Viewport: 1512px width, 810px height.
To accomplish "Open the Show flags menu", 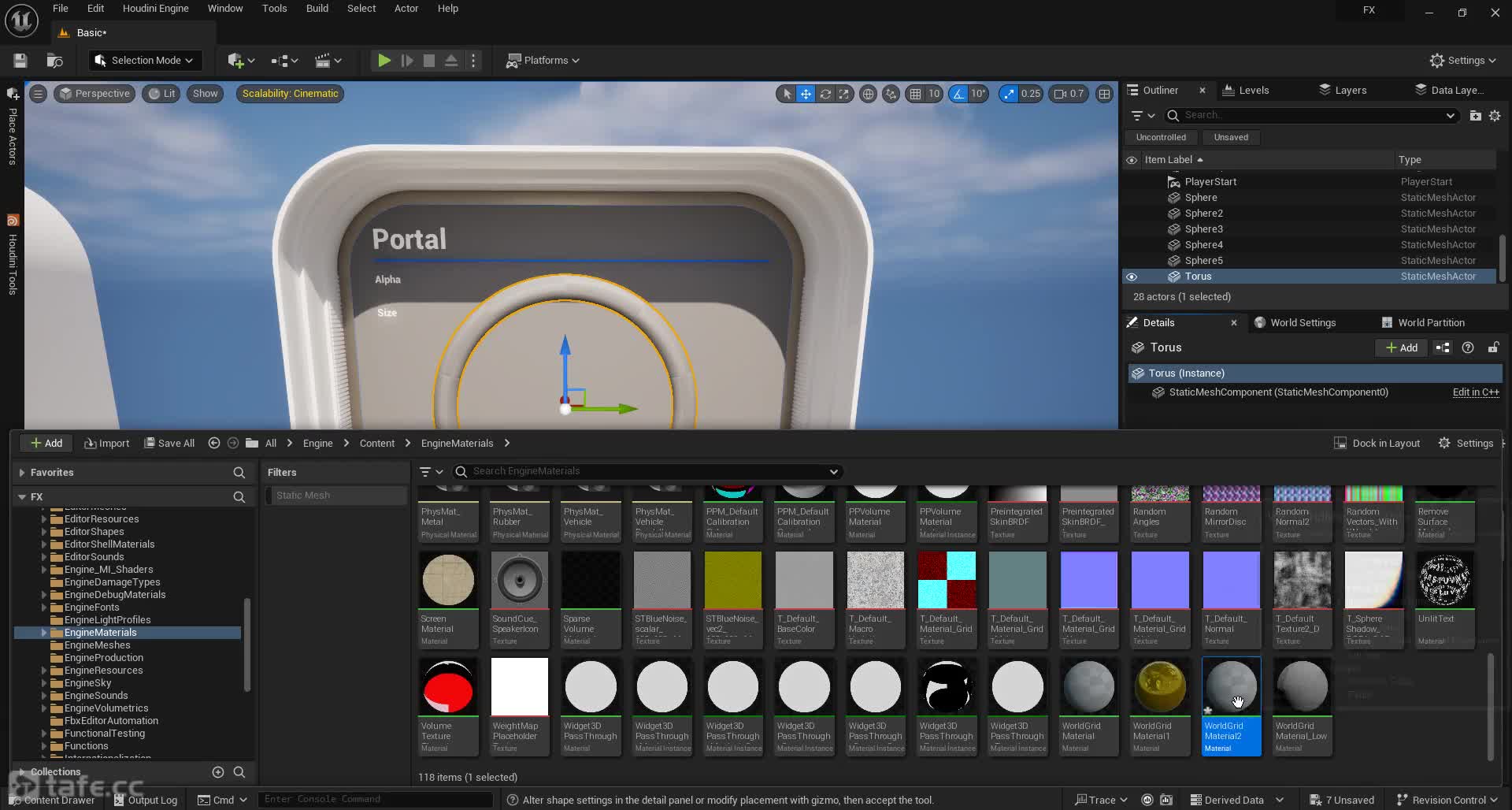I will 206,94.
